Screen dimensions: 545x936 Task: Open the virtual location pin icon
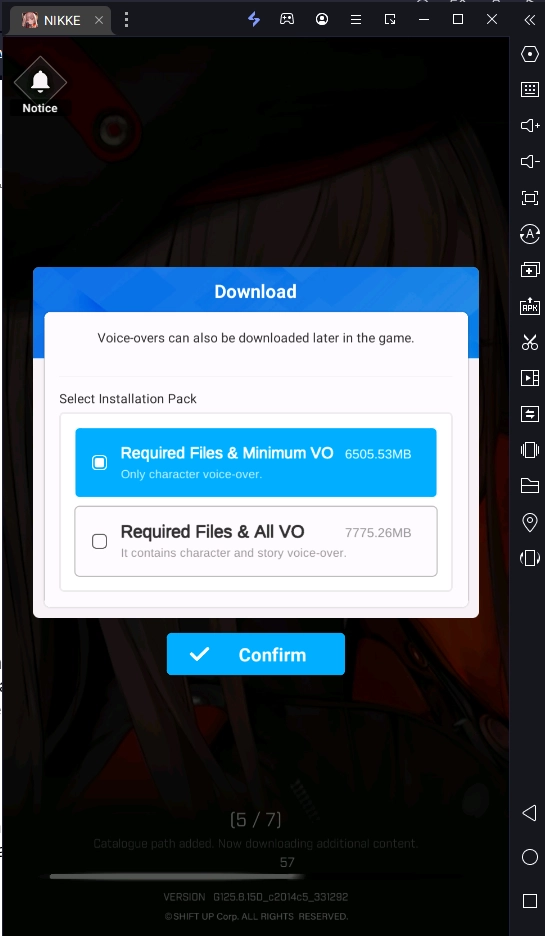[x=529, y=522]
